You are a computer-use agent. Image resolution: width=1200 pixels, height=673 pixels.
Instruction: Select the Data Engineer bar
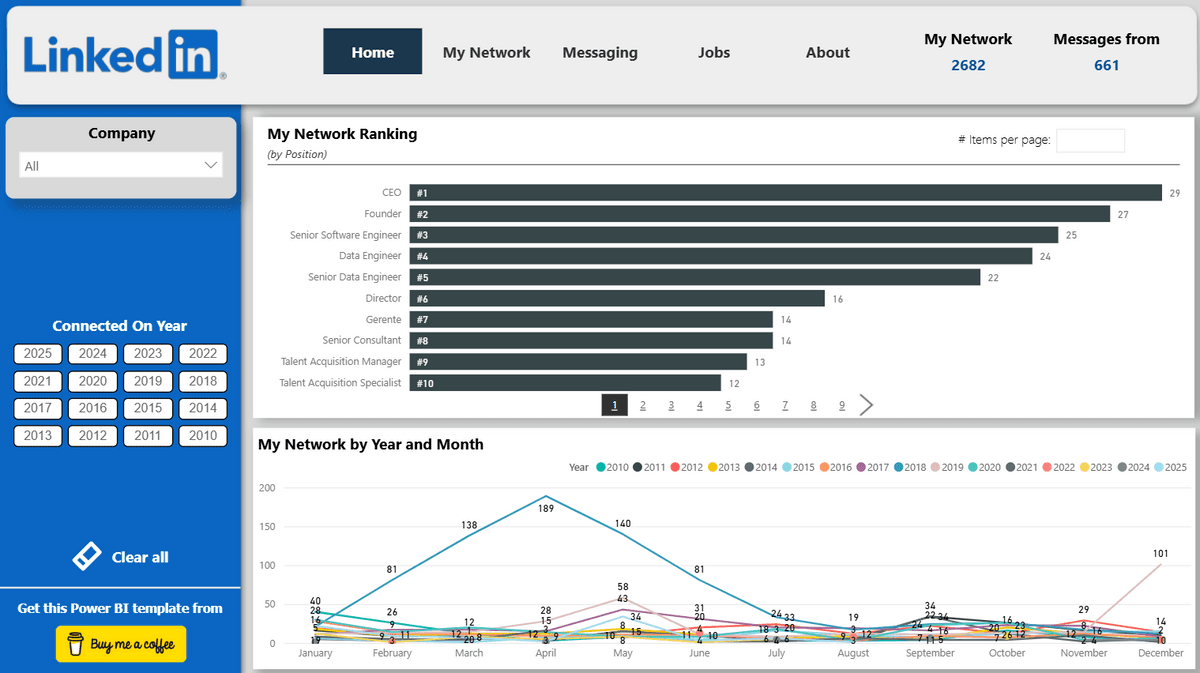(x=720, y=256)
